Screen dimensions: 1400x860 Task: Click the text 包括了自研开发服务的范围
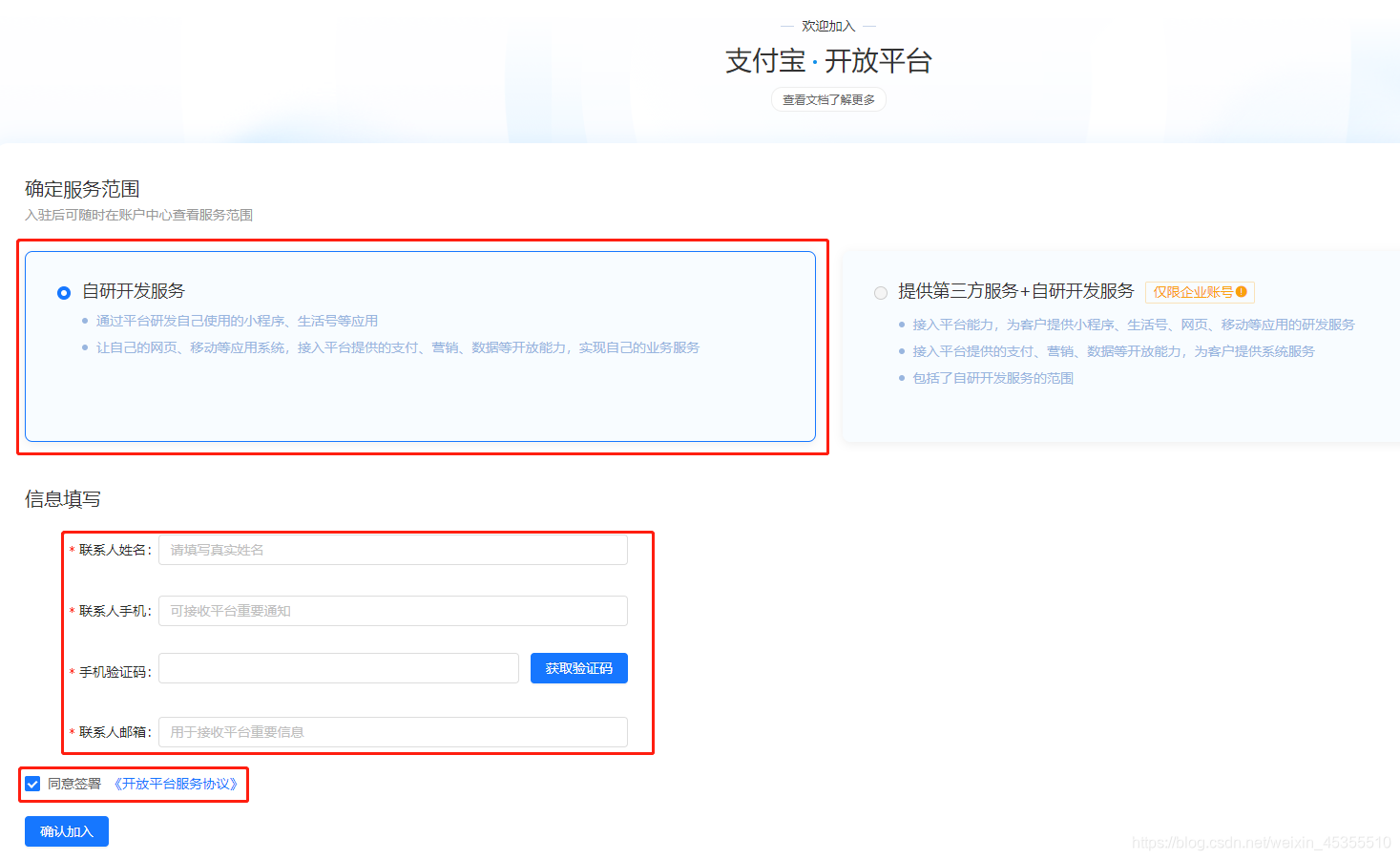point(993,378)
